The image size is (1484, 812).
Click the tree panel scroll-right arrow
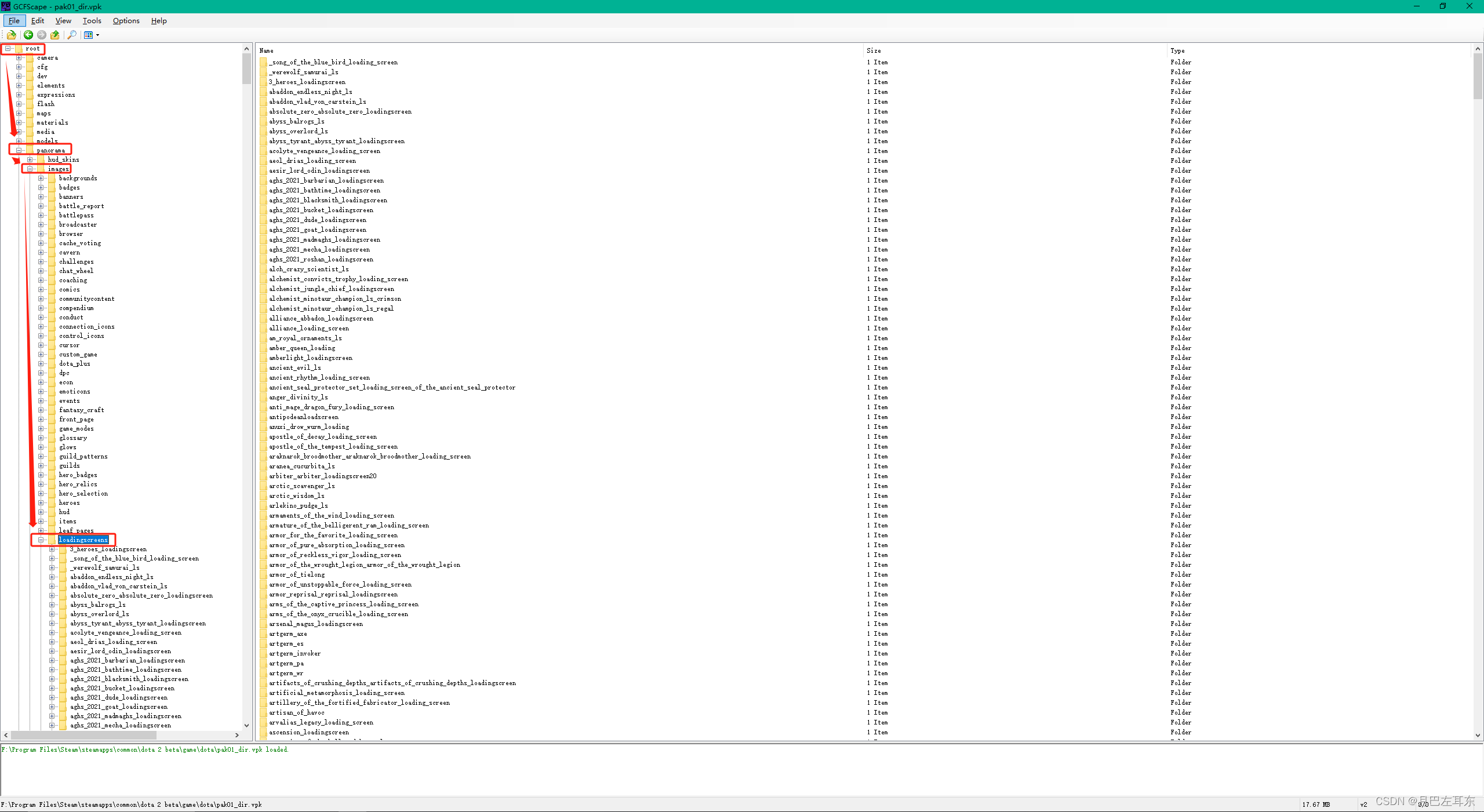coord(237,735)
